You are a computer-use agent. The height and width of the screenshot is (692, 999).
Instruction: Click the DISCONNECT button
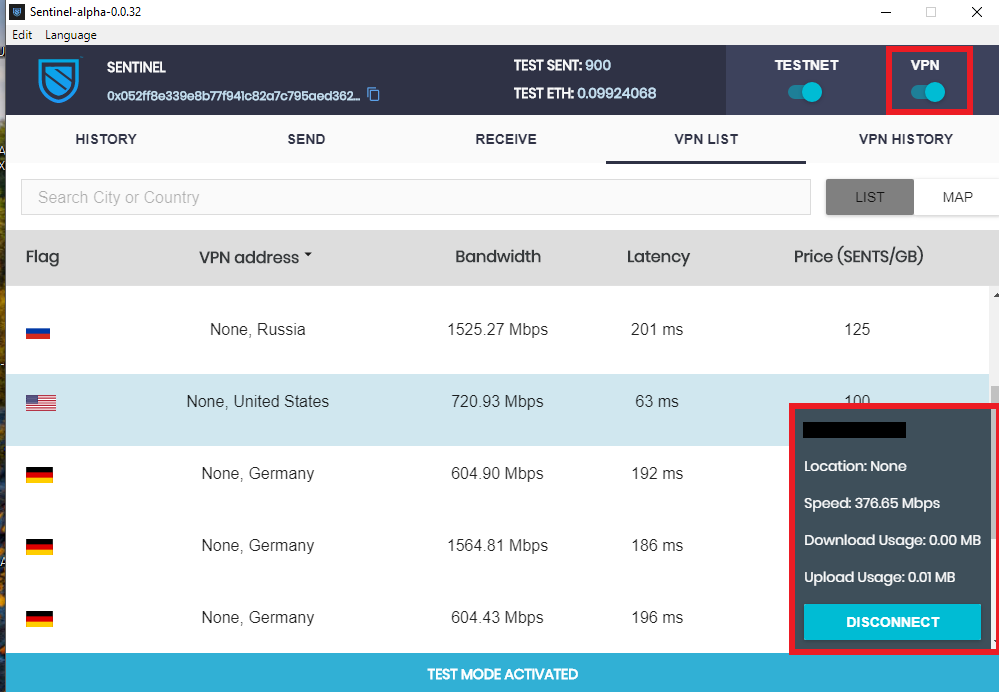click(x=892, y=622)
